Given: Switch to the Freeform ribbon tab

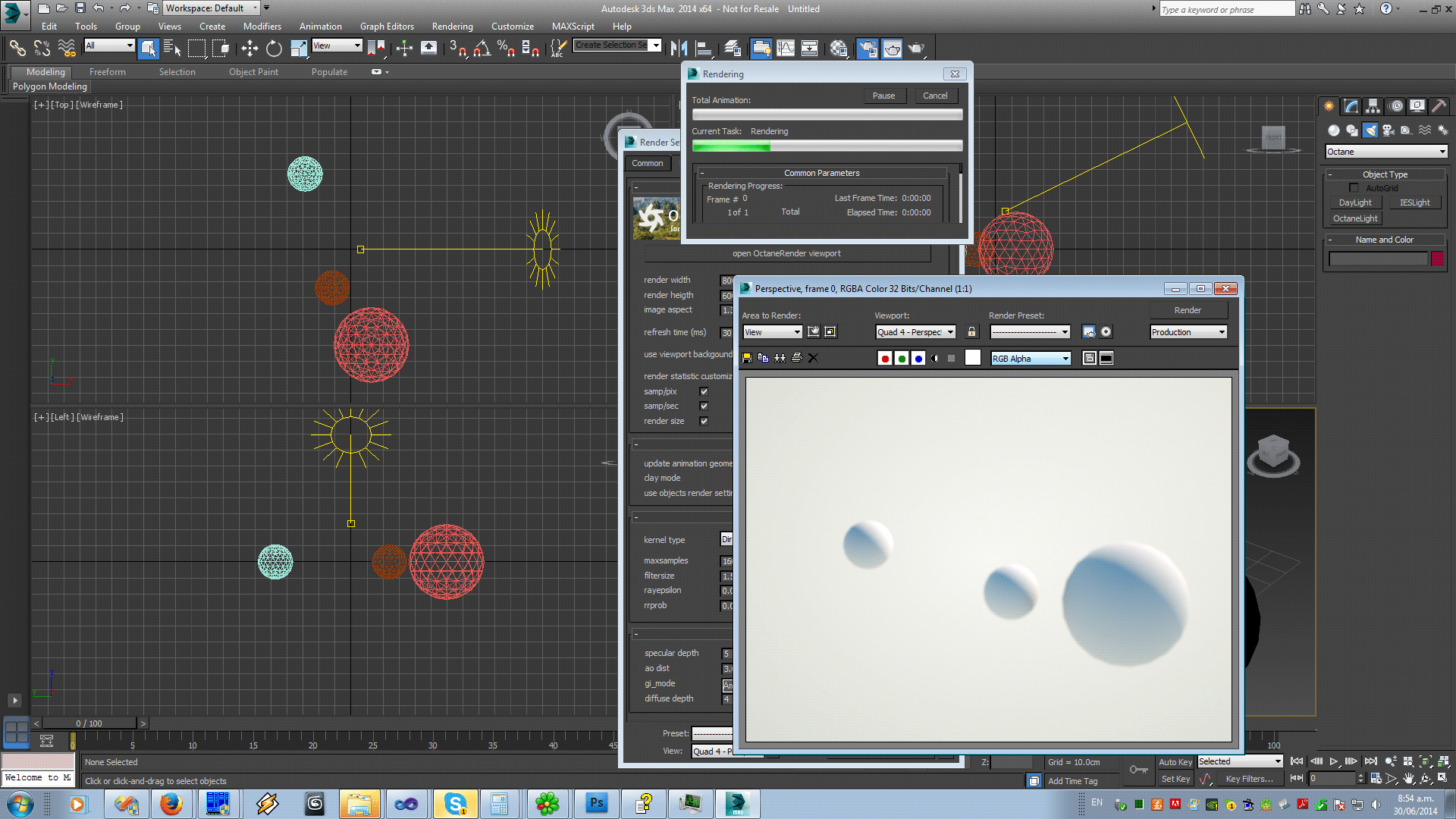Looking at the screenshot, I should (x=108, y=72).
